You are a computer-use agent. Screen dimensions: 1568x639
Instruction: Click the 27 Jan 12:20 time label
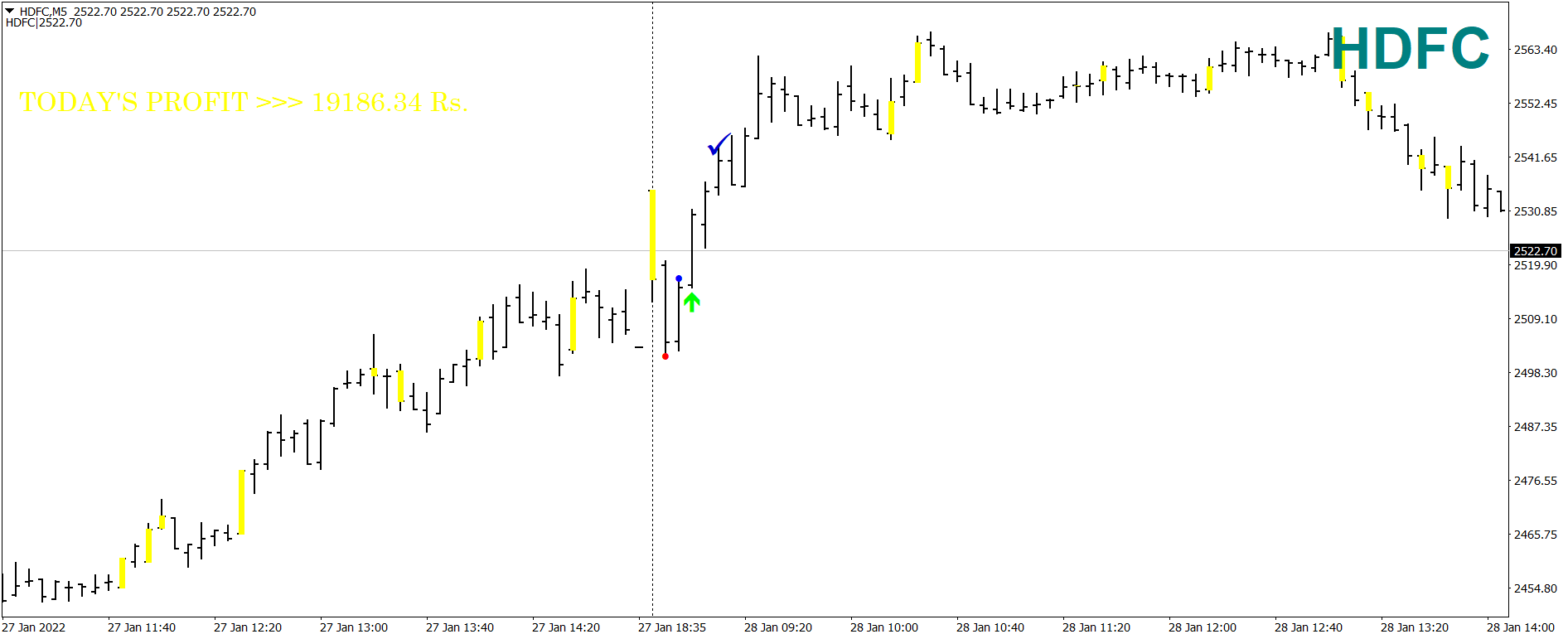pyautogui.click(x=248, y=627)
